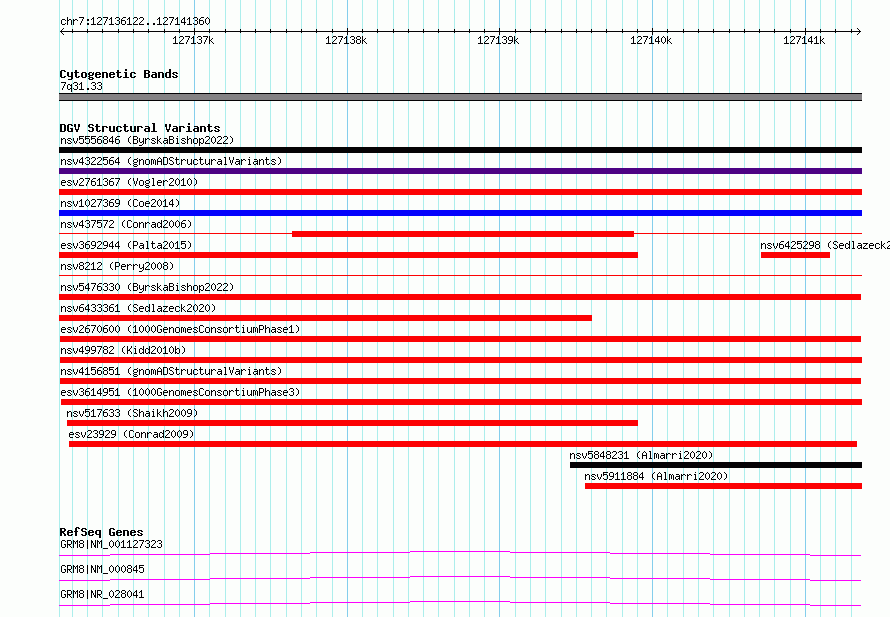This screenshot has width=890, height=617.
Task: Open variant nsv4322564 (gnomADStructuralVariants) label
Action: click(171, 161)
